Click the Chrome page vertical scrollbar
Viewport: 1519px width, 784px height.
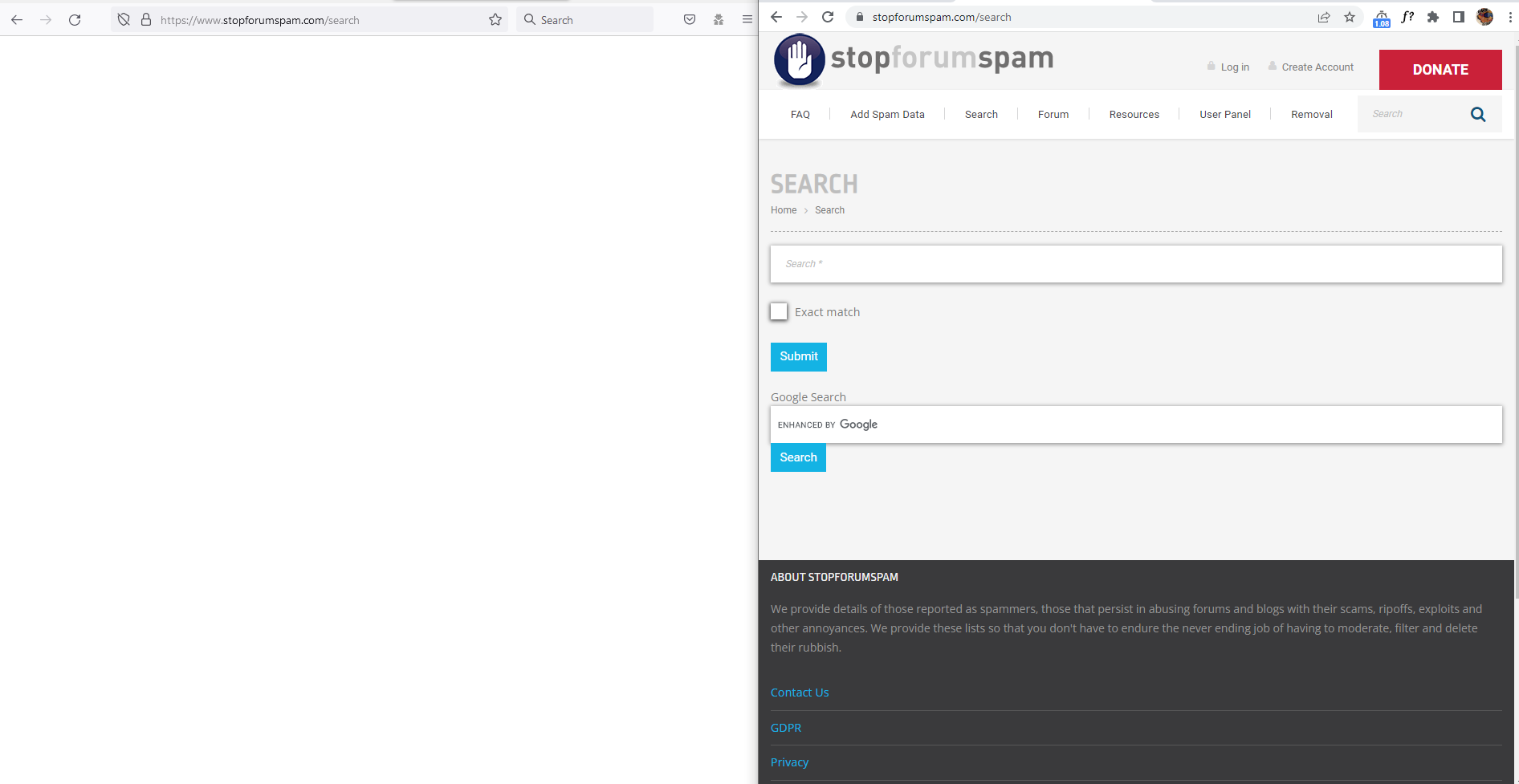pos(1517,321)
